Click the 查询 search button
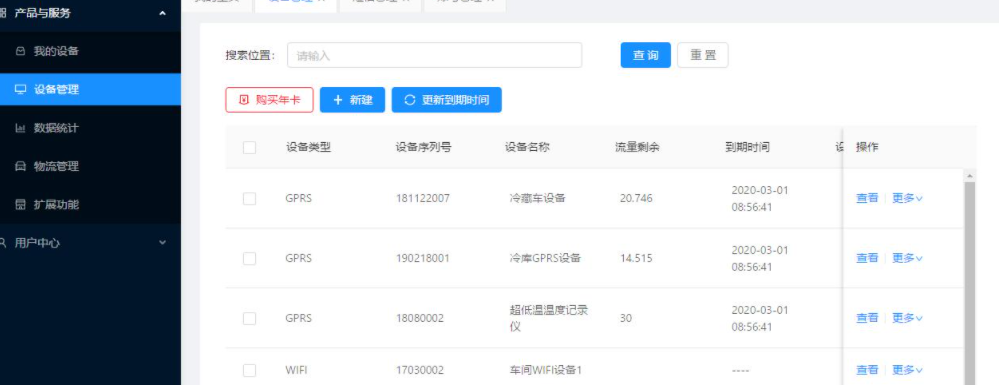The image size is (1001, 385). click(x=645, y=55)
